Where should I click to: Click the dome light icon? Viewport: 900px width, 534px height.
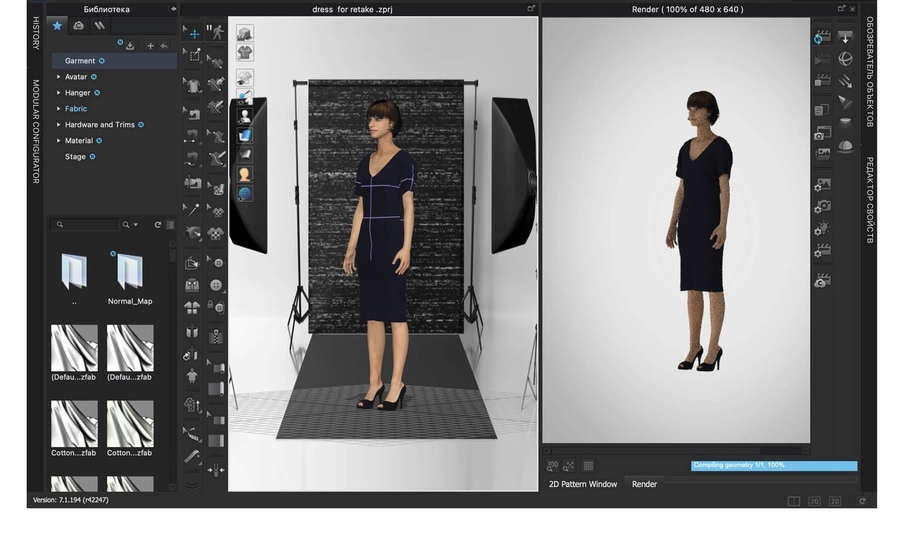click(x=845, y=145)
